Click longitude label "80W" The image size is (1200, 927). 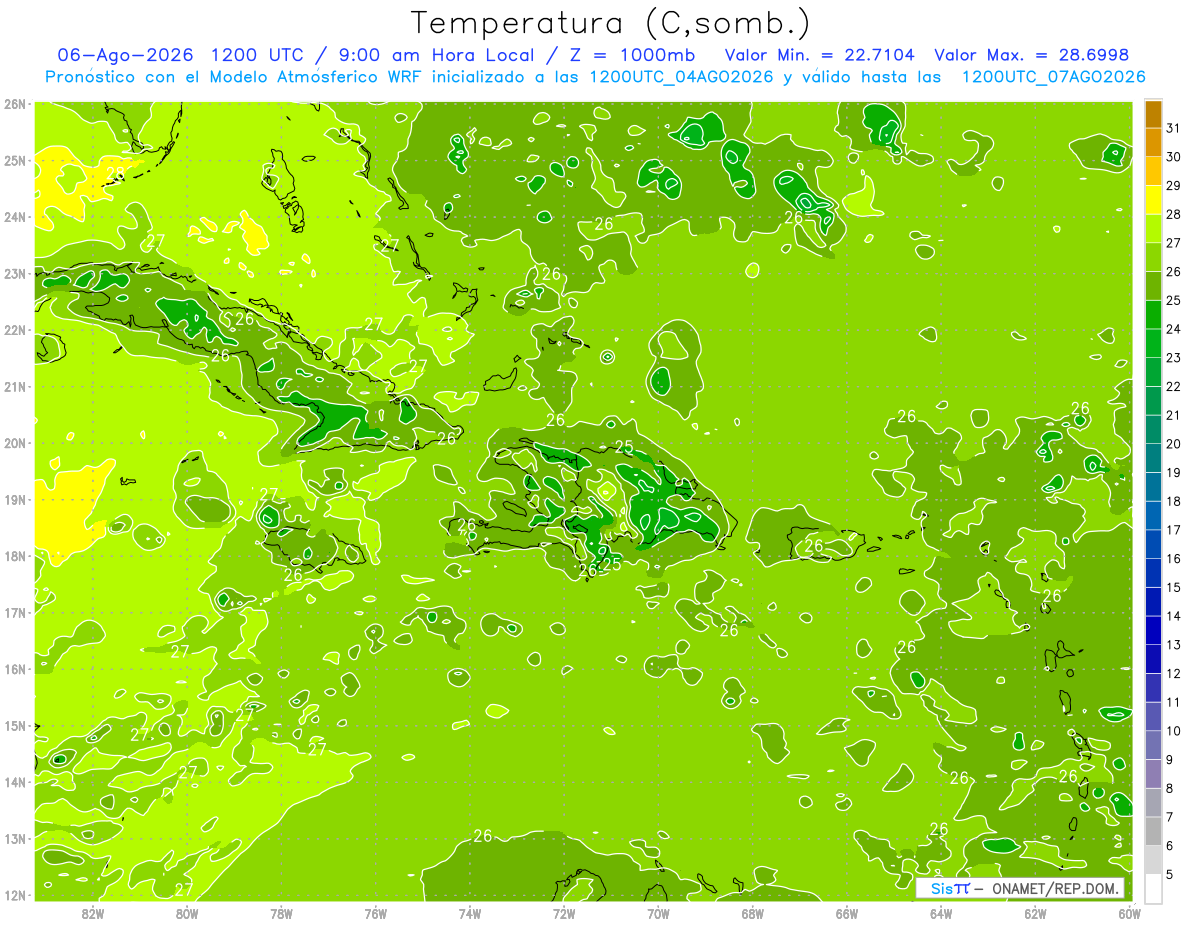point(186,912)
